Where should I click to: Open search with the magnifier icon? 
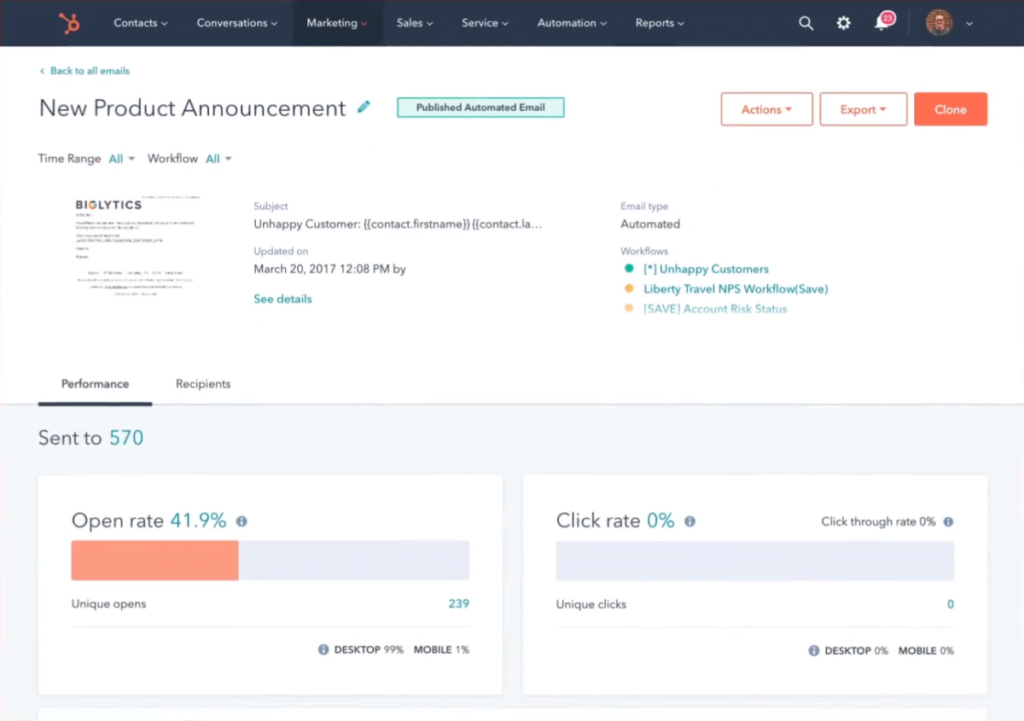[806, 23]
